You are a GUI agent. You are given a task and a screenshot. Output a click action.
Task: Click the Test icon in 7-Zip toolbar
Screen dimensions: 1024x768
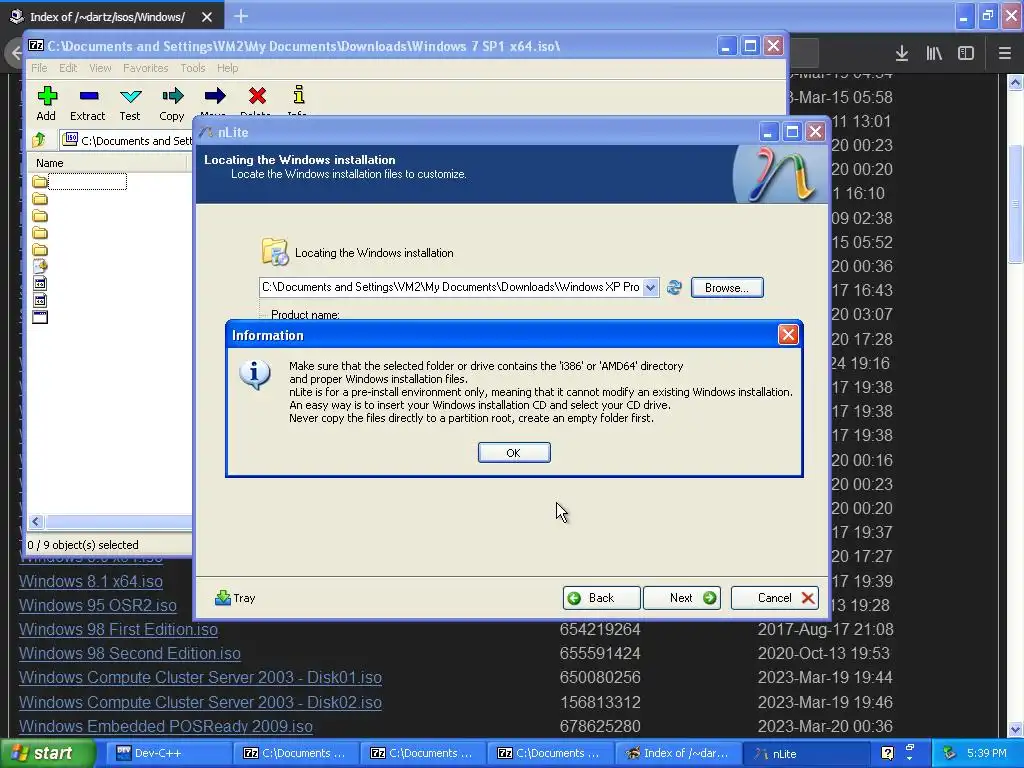pos(131,103)
